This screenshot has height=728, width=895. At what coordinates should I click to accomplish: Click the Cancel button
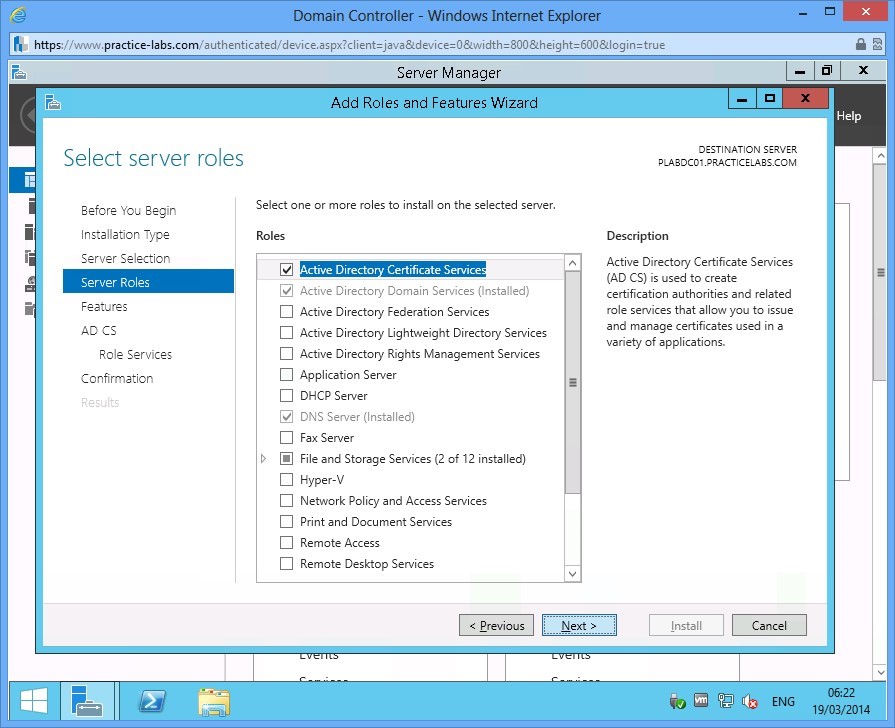tap(769, 625)
